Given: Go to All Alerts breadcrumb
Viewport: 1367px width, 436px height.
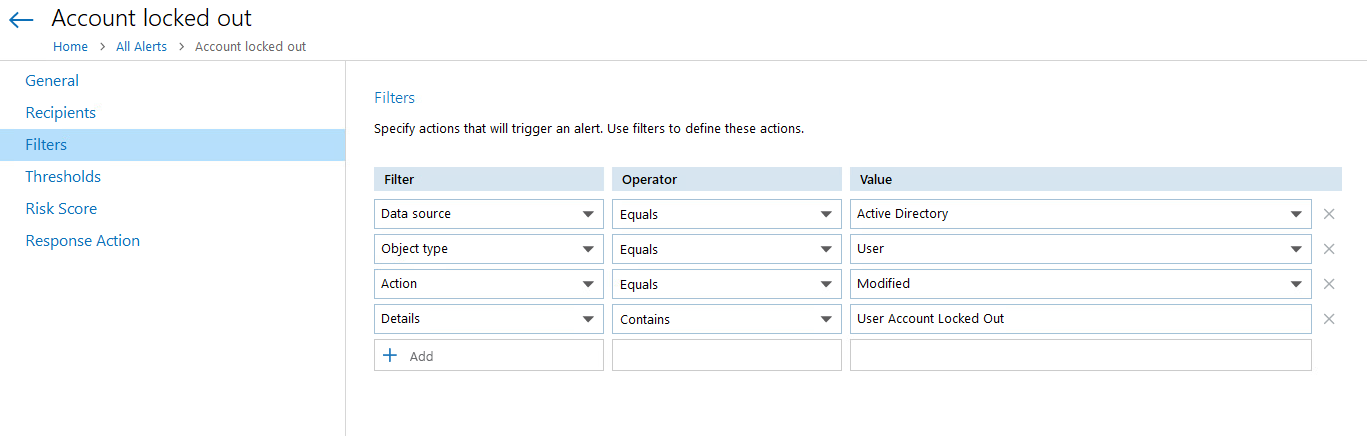Looking at the screenshot, I should click(141, 47).
